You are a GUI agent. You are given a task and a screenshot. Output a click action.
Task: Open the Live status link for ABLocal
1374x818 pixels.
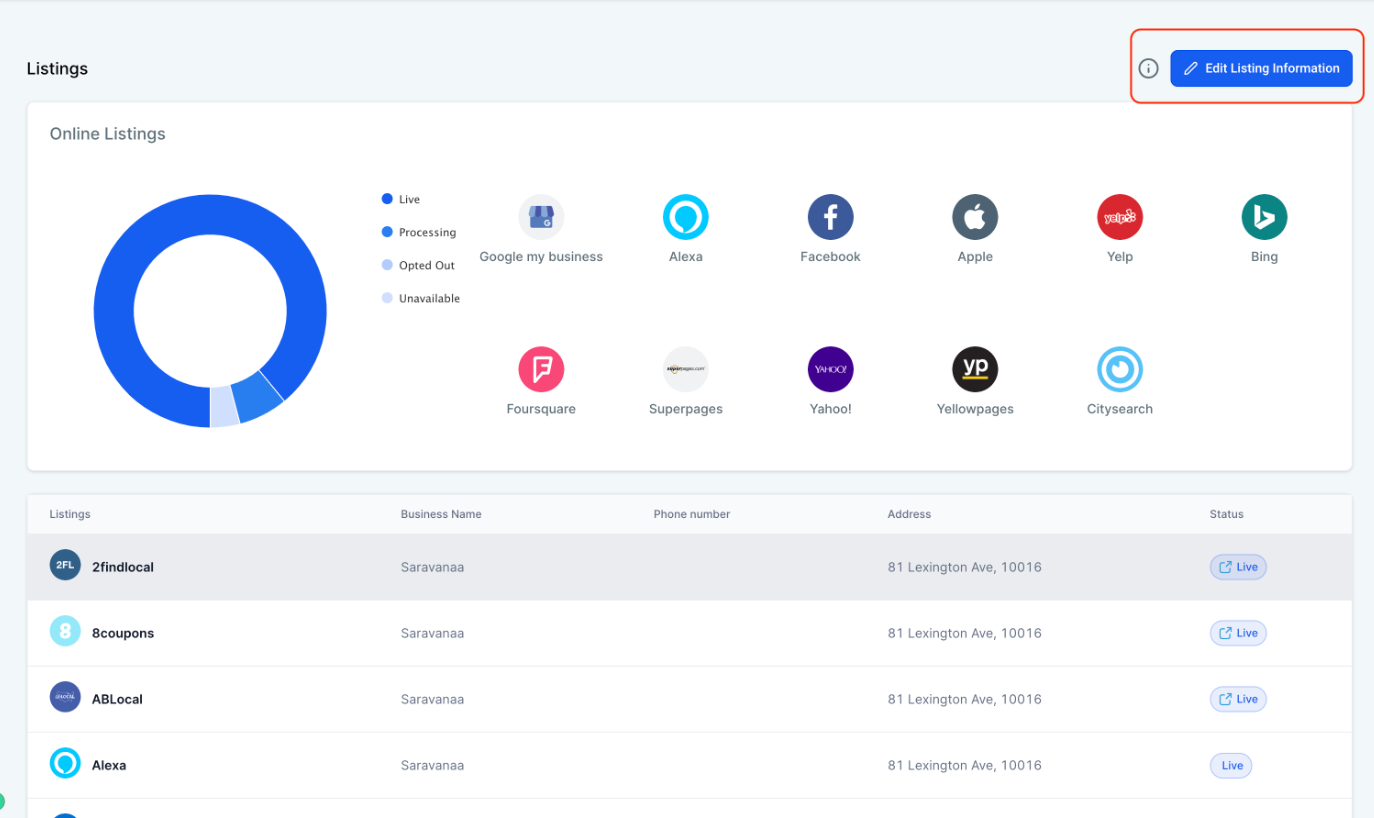click(1238, 699)
